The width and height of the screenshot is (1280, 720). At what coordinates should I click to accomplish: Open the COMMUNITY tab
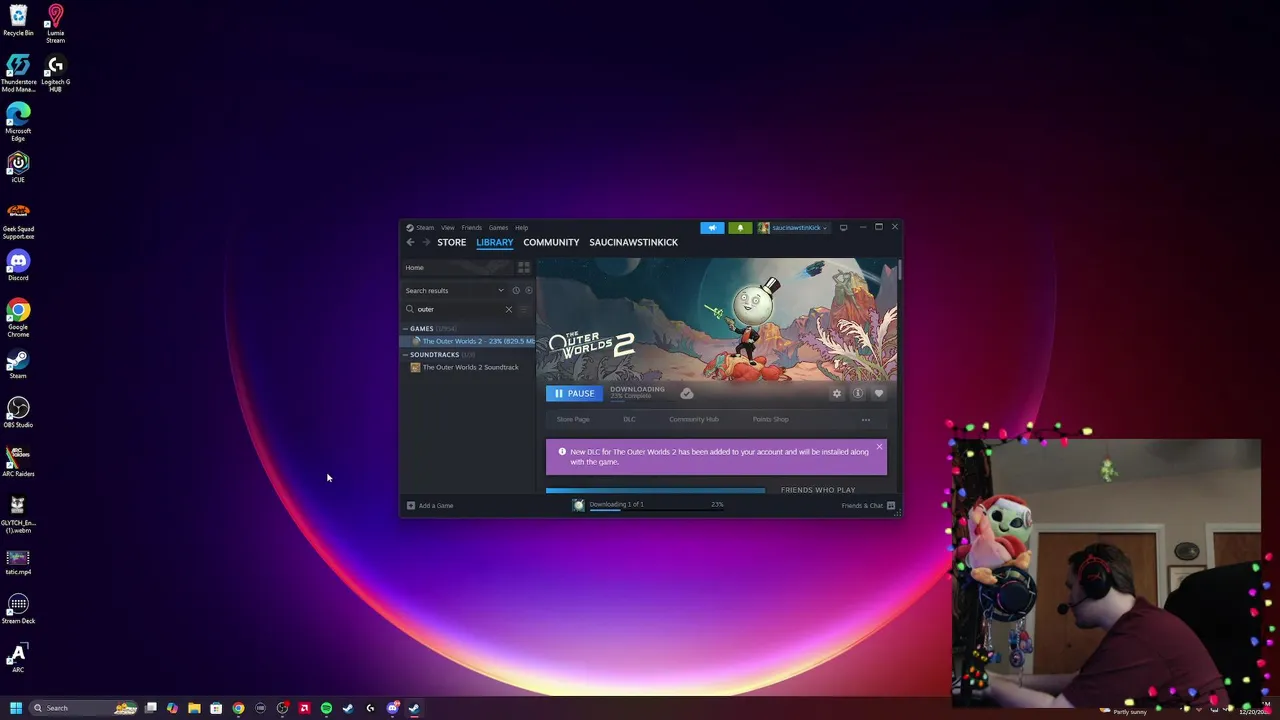point(551,242)
